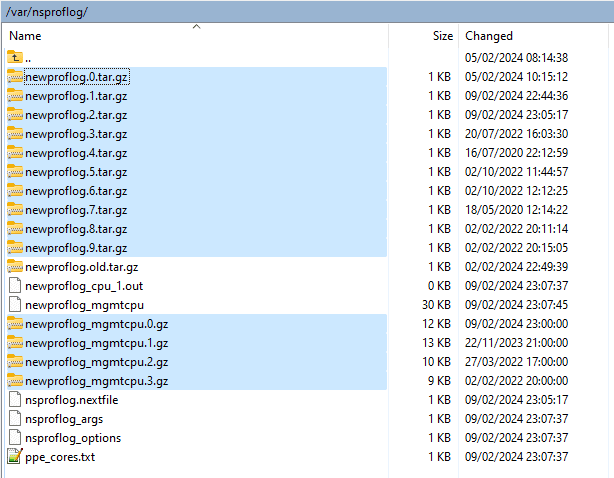614x478 pixels.
Task: Click the 30 KB size of newproflog_mgmtcpu
Action: [x=437, y=304]
